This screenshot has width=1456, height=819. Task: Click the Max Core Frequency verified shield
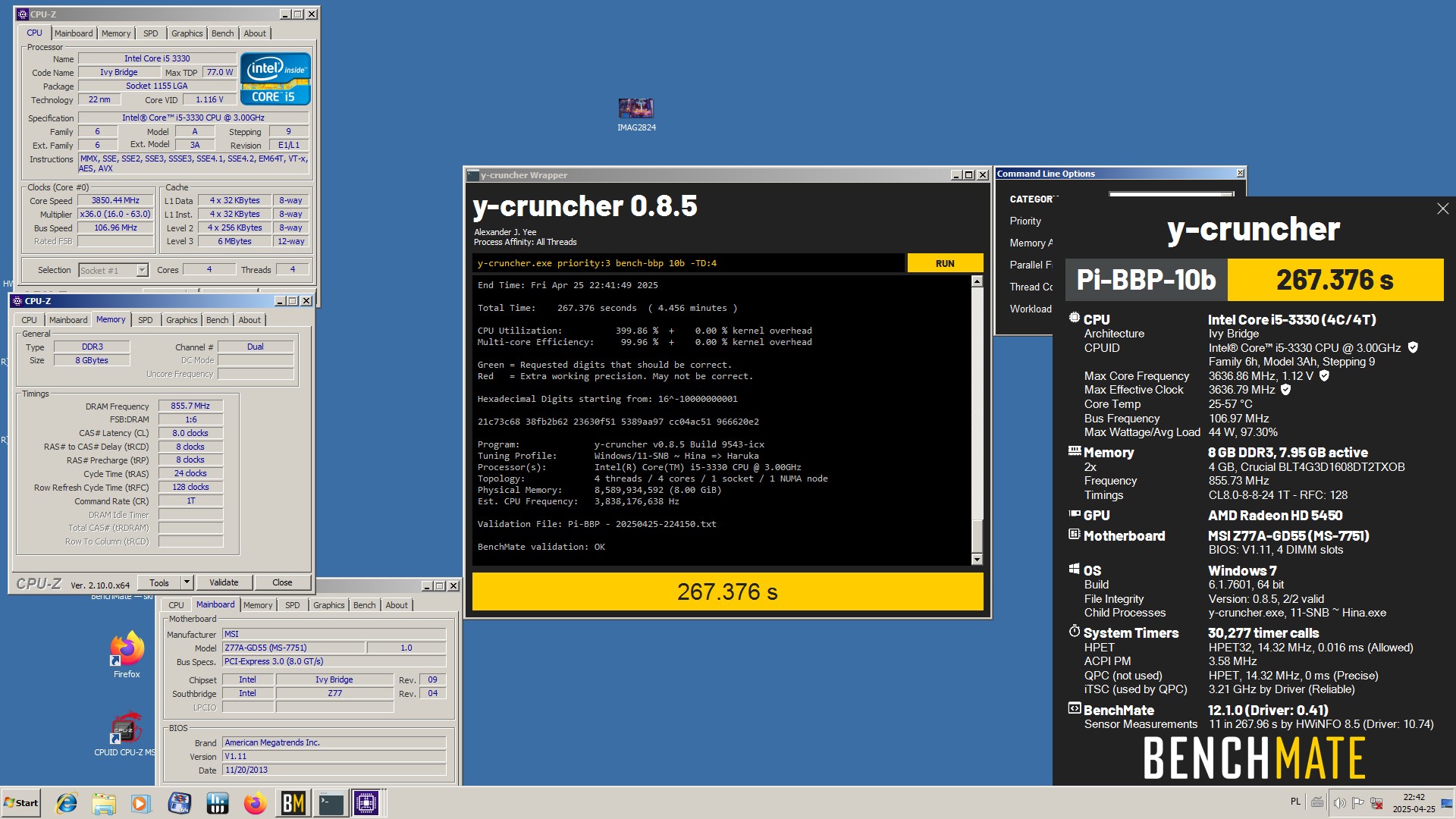click(x=1324, y=375)
